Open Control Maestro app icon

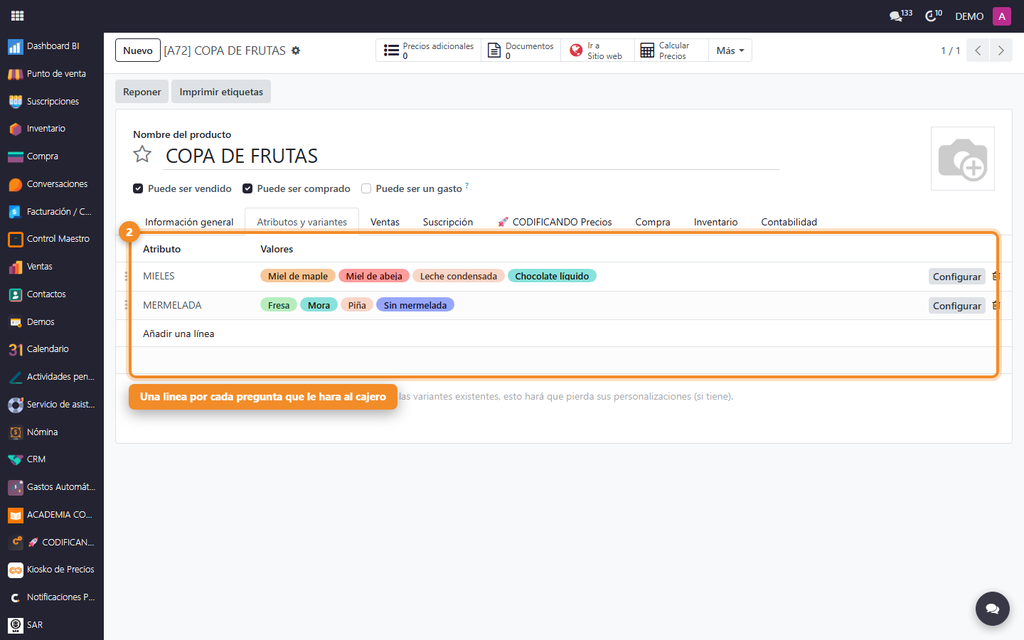coord(16,239)
